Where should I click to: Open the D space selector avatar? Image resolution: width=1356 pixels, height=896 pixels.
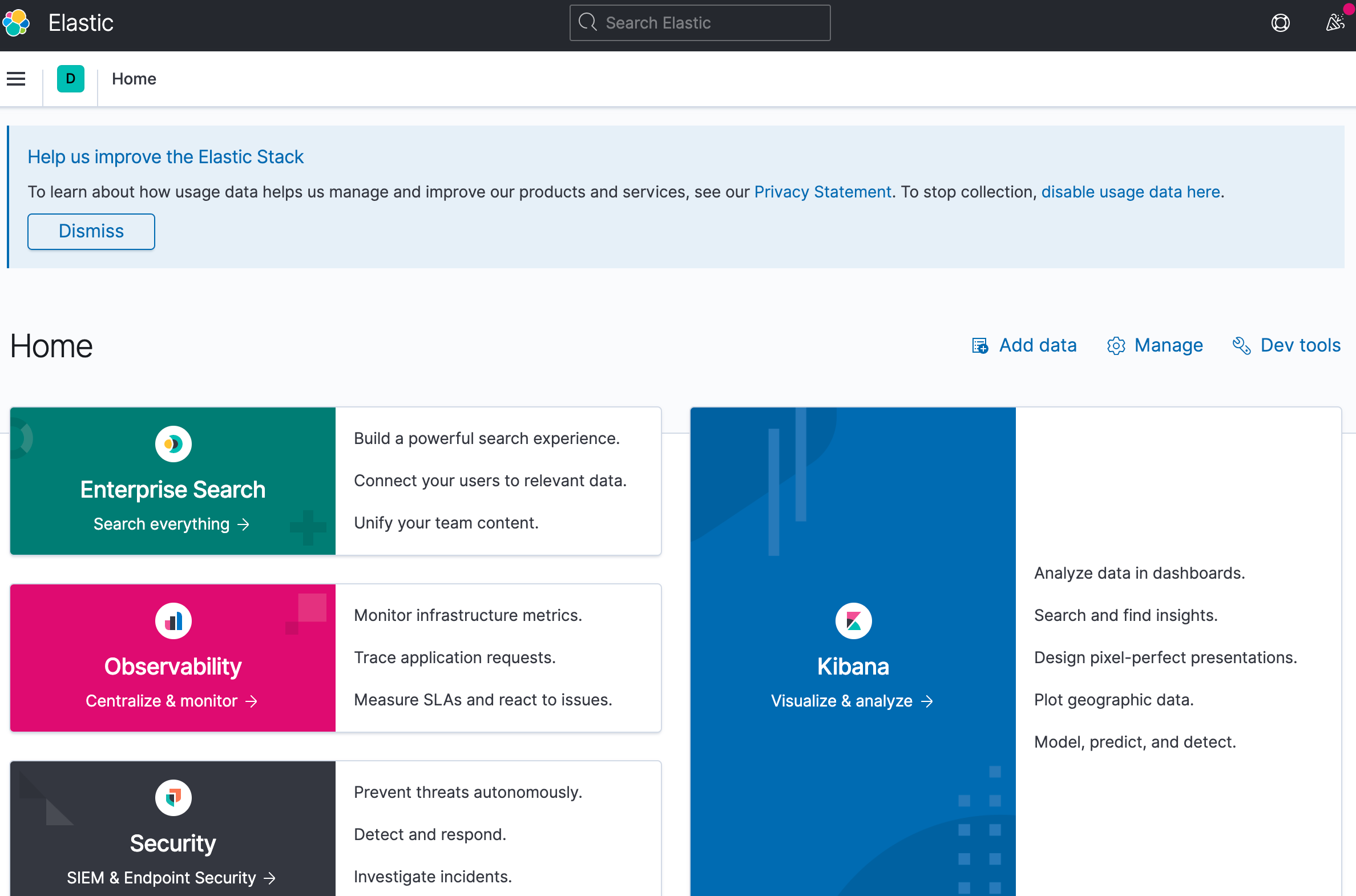pos(71,79)
